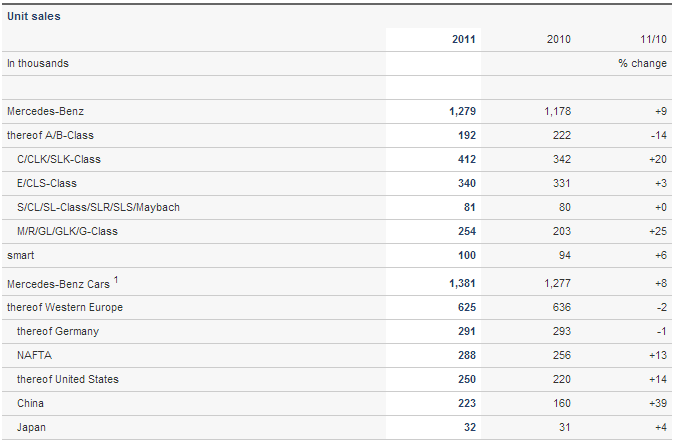Click Western Europe change value -2
Screen dimensions: 675x443
662,307
